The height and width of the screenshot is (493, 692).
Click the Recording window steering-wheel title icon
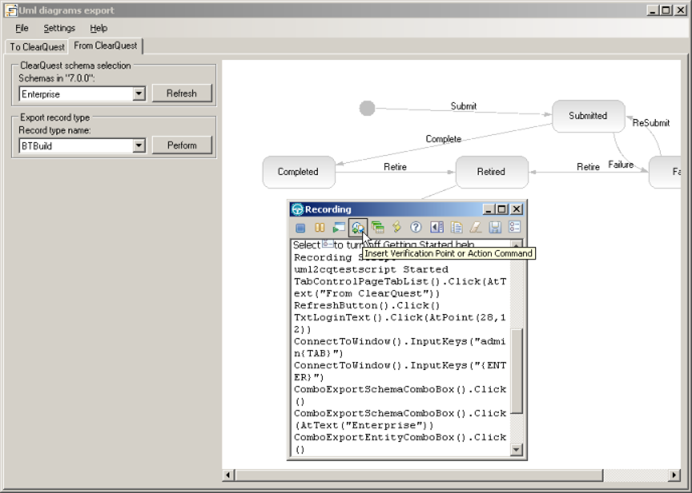pos(297,209)
